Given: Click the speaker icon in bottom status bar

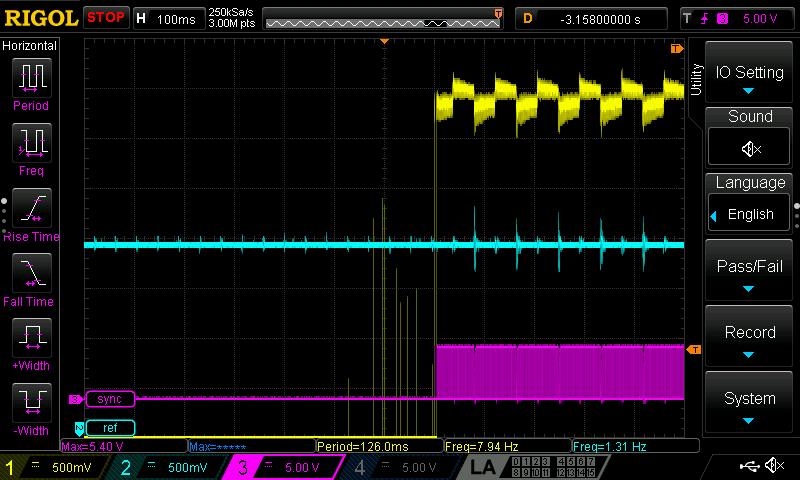Looking at the screenshot, I should [773, 466].
